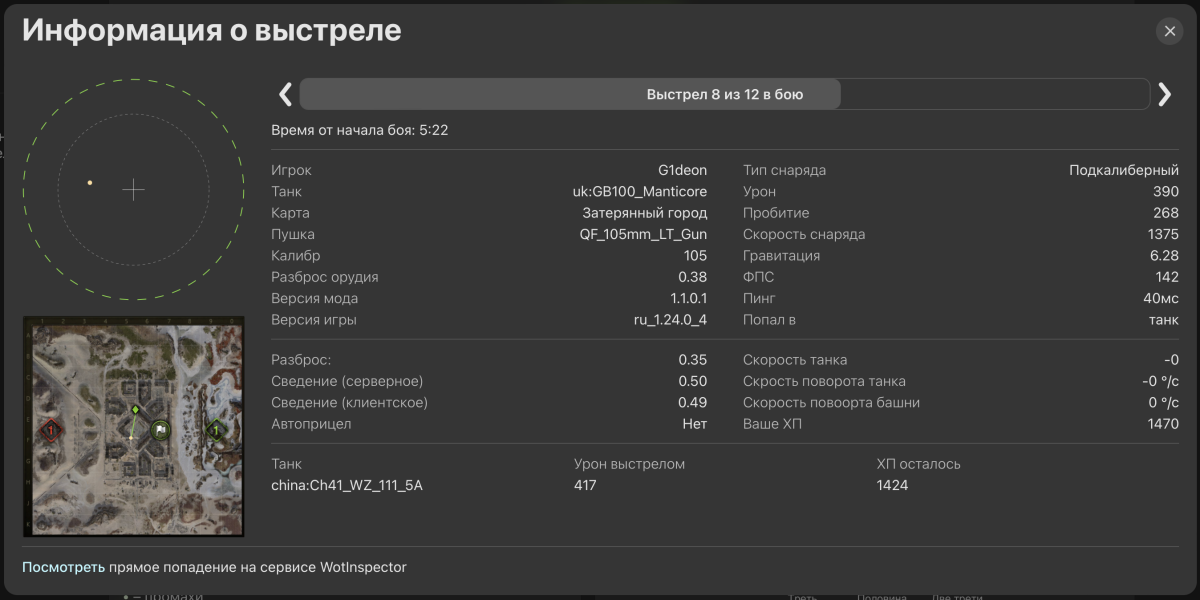Screen dimensions: 1200x600
Task: Go to the next shot arrow
Action: [1164, 94]
